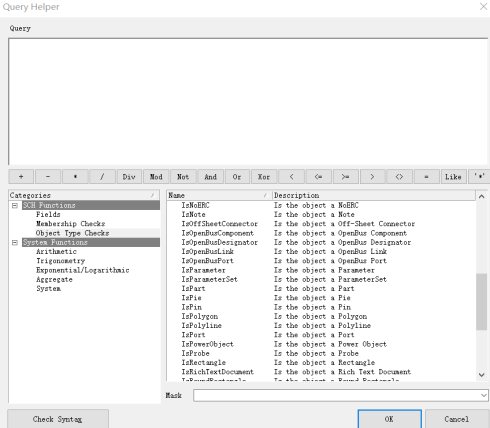The height and width of the screenshot is (428, 490).
Task: Collapse the SCH Functions tree node
Action: coord(15,205)
